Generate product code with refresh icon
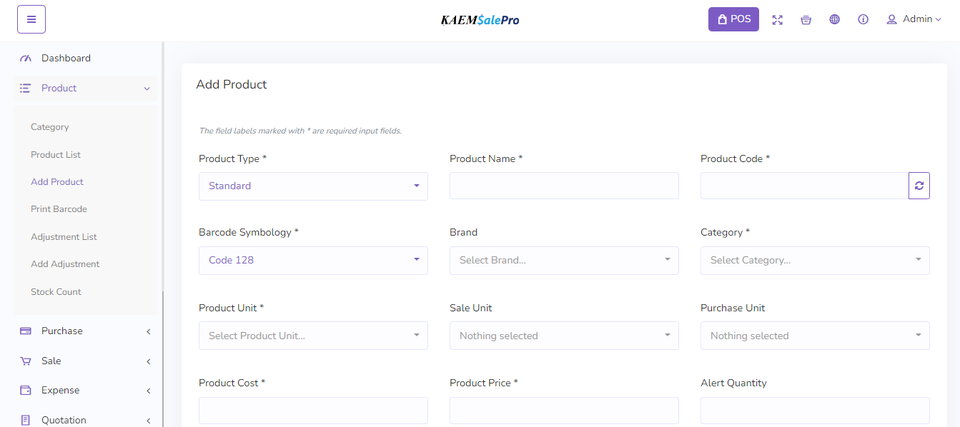This screenshot has width=960, height=427. [918, 186]
